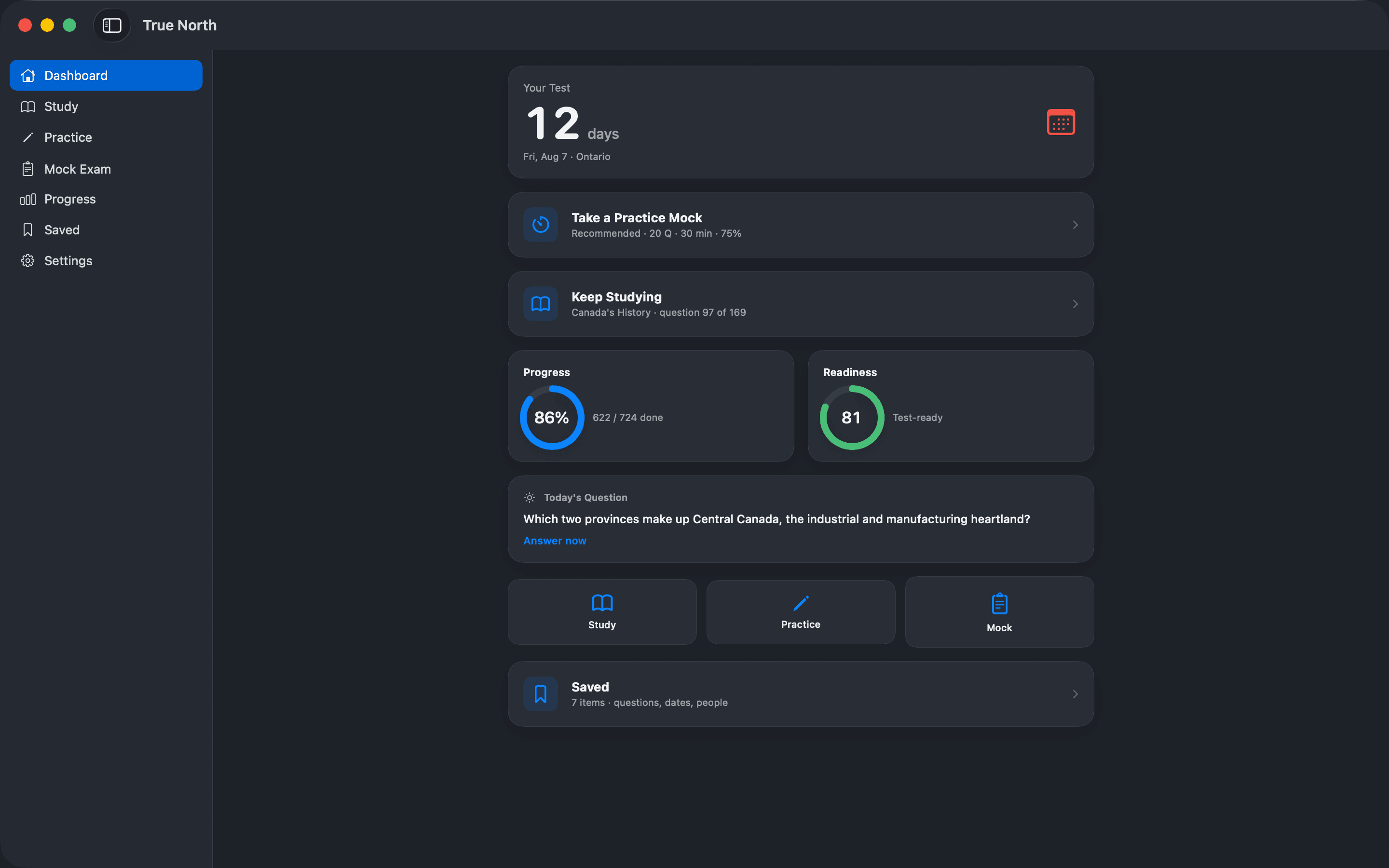Click the Settings gear icon in sidebar
The height and width of the screenshot is (868, 1389).
tap(27, 260)
